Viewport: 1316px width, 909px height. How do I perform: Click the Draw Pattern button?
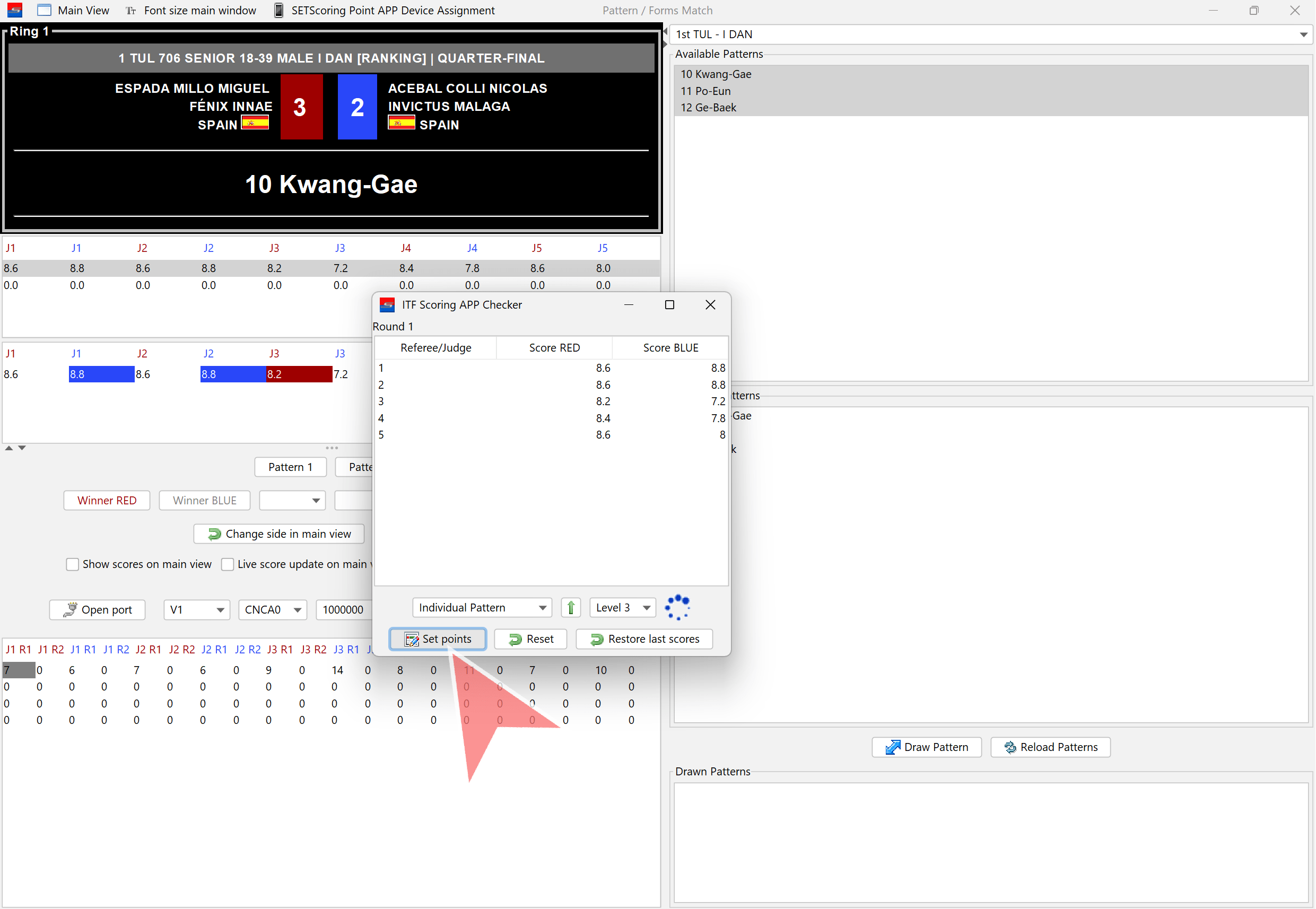click(926, 747)
